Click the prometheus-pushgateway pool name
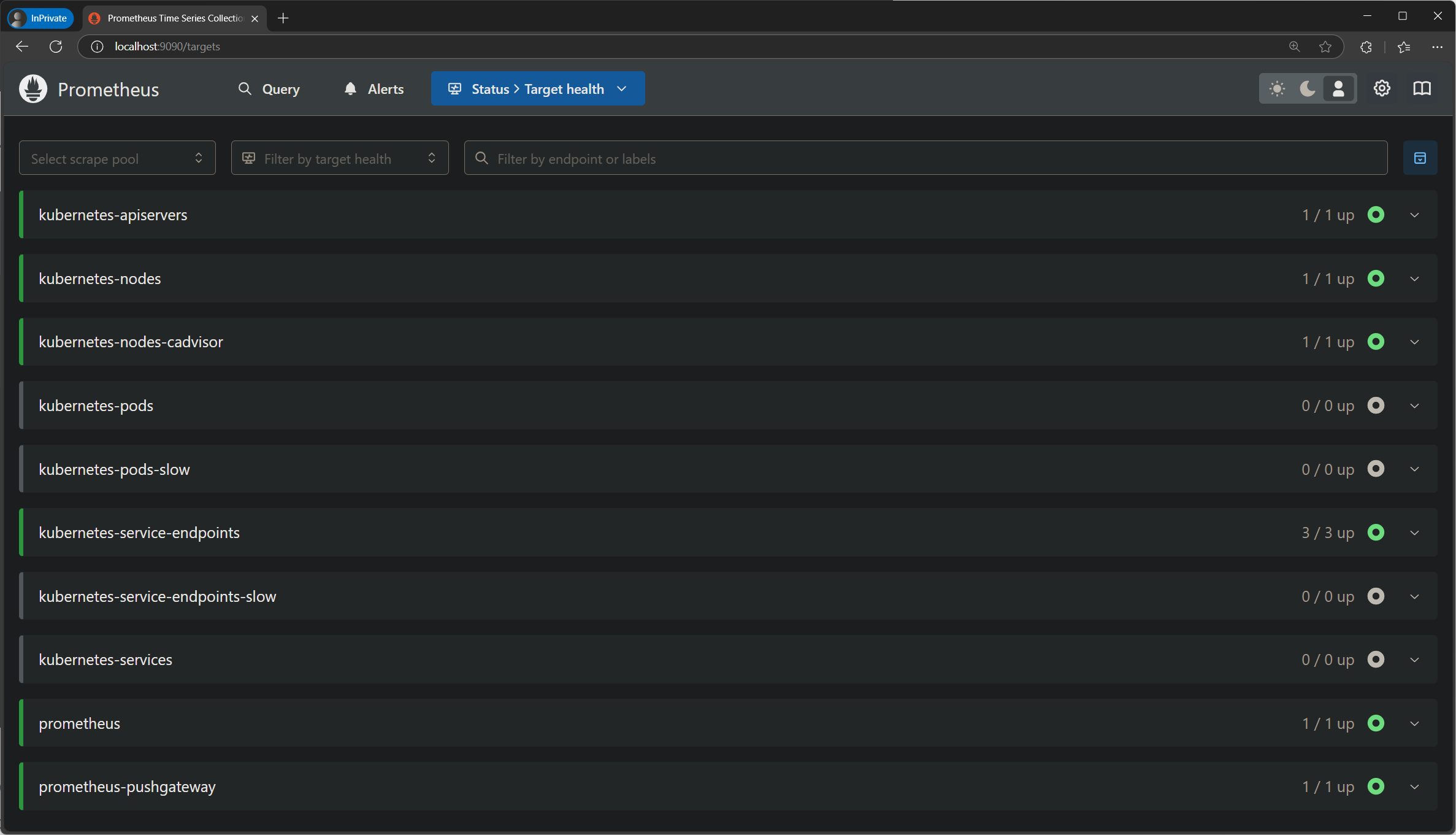Viewport: 1456px width, 835px height. click(x=128, y=787)
